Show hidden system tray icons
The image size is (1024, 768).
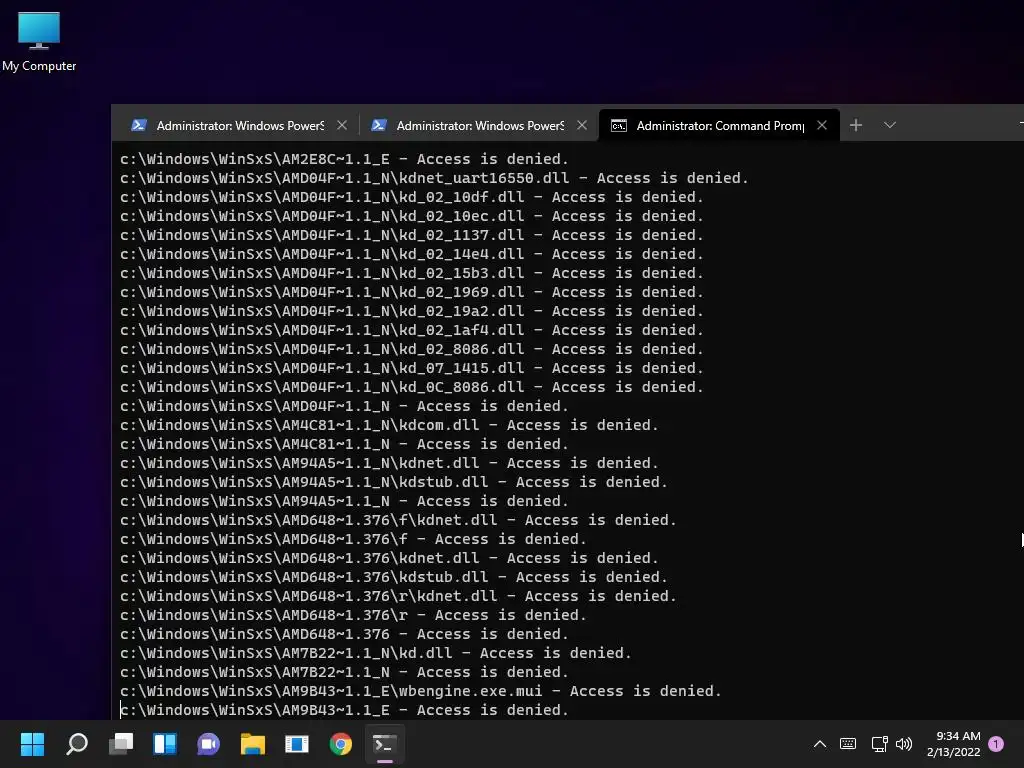pos(820,744)
